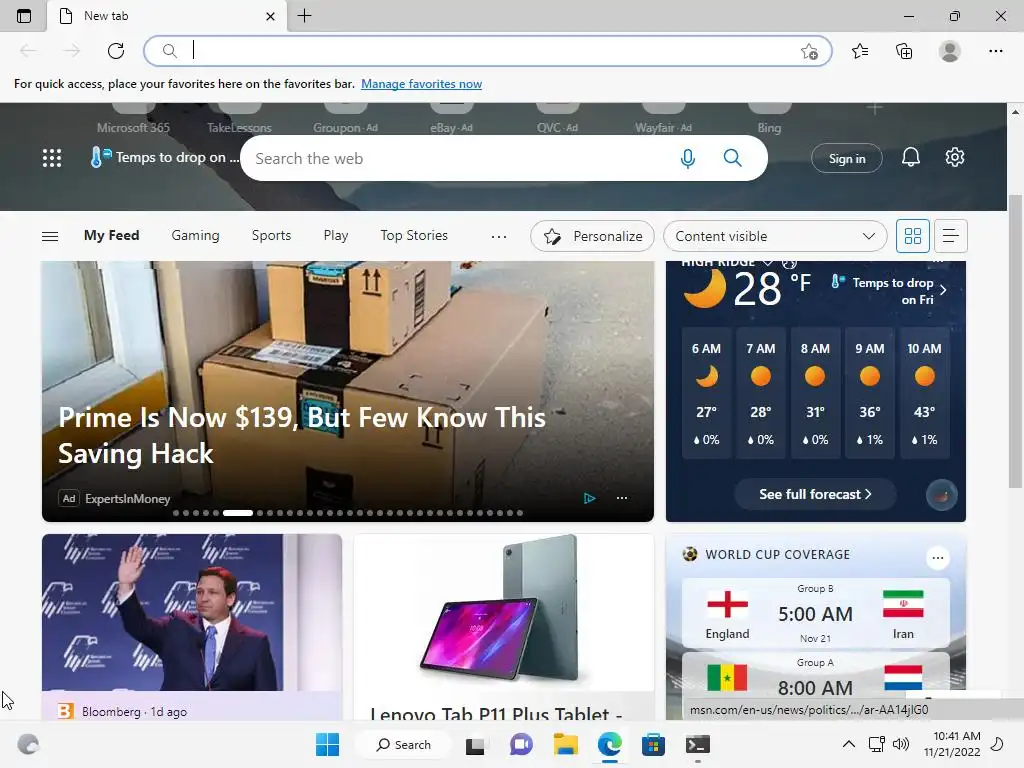Add this page to favorites star
Viewport: 1024px width, 768px height.
[809, 52]
